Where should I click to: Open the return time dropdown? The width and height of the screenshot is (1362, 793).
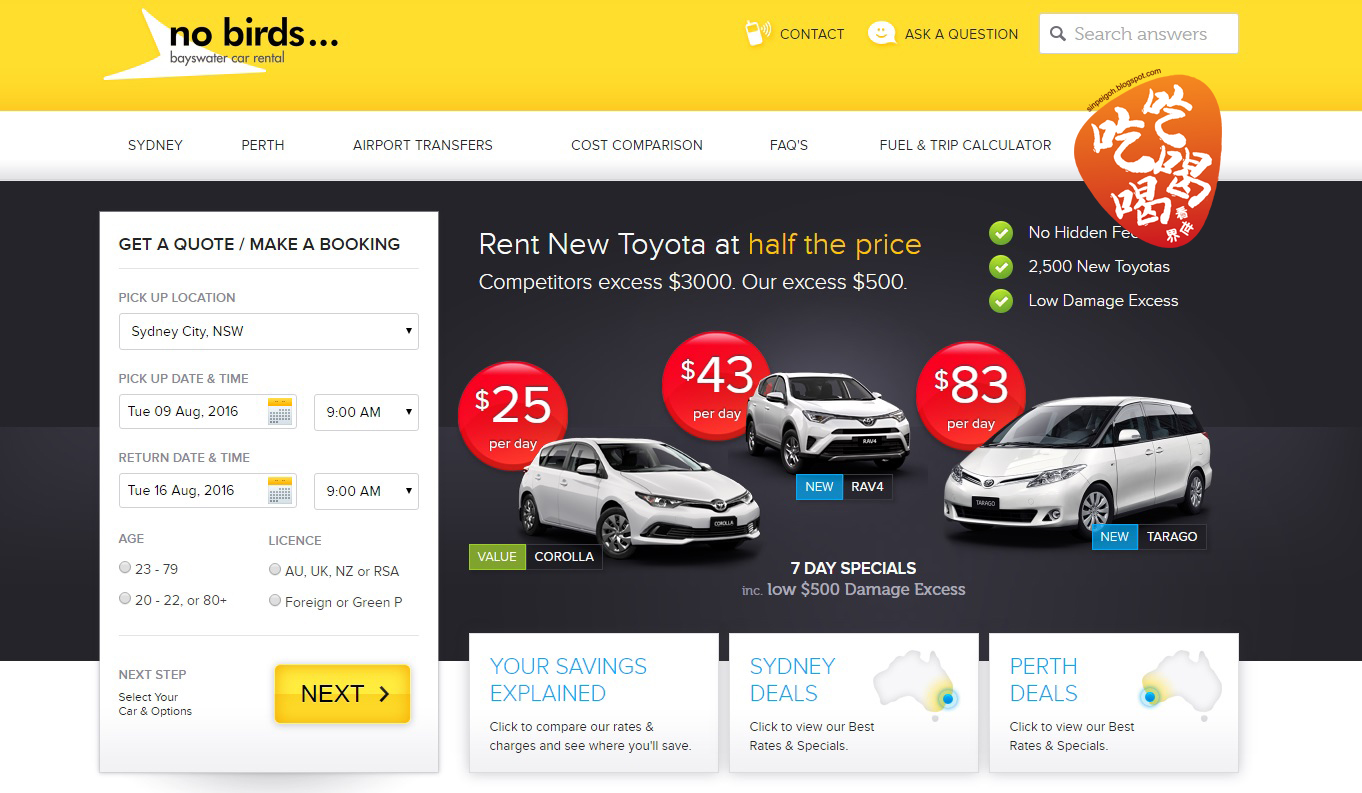pyautogui.click(x=366, y=491)
